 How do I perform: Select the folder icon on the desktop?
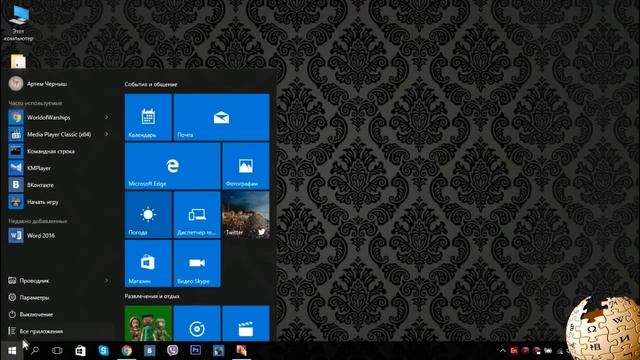[x=18, y=62]
